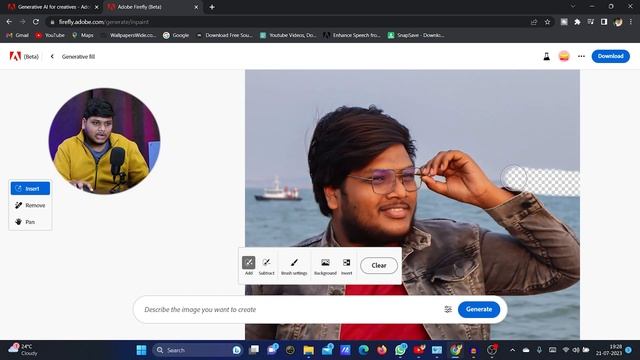
Task: Open the user profile avatar
Action: coord(564,56)
